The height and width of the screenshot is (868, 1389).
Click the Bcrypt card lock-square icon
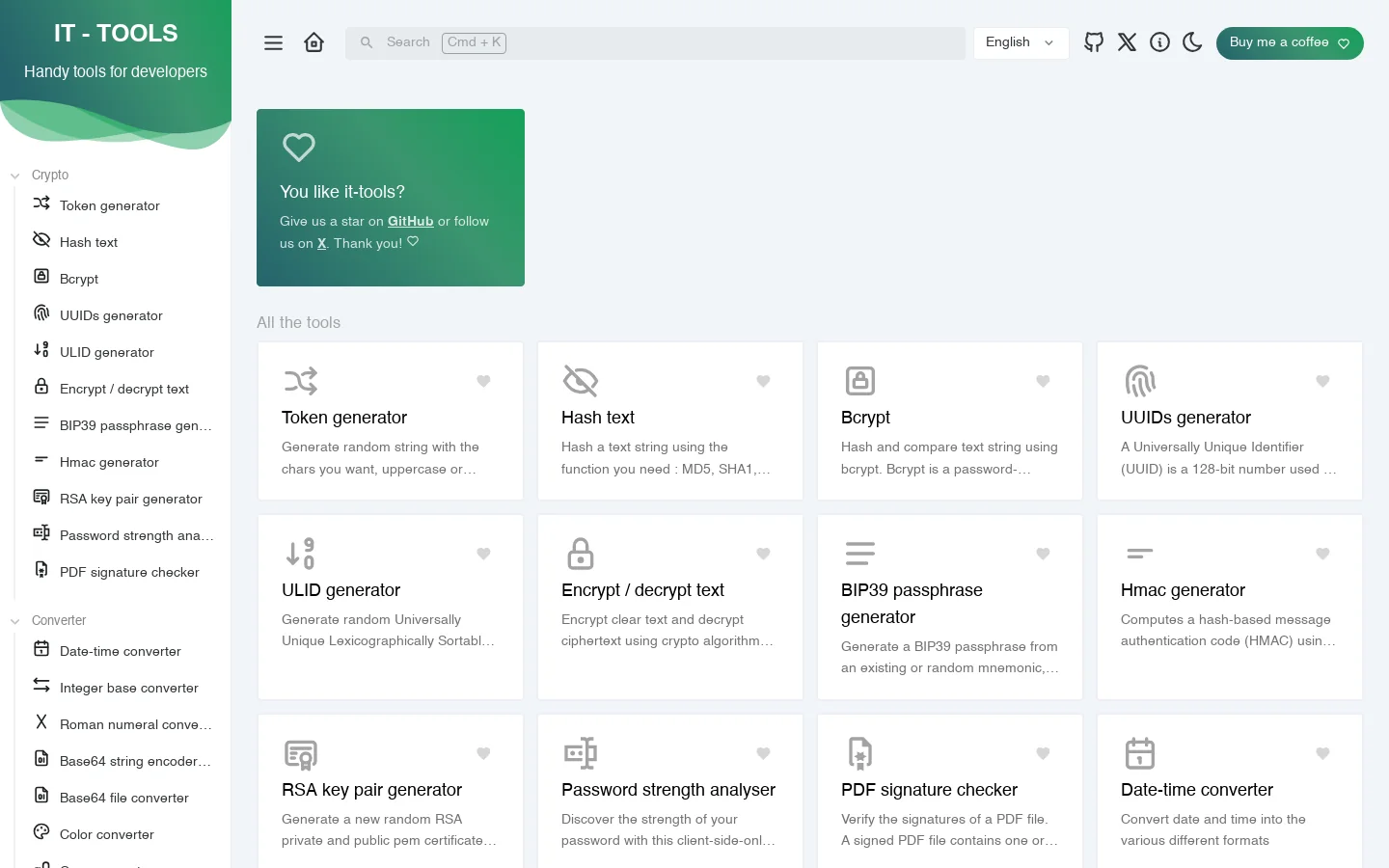860,381
